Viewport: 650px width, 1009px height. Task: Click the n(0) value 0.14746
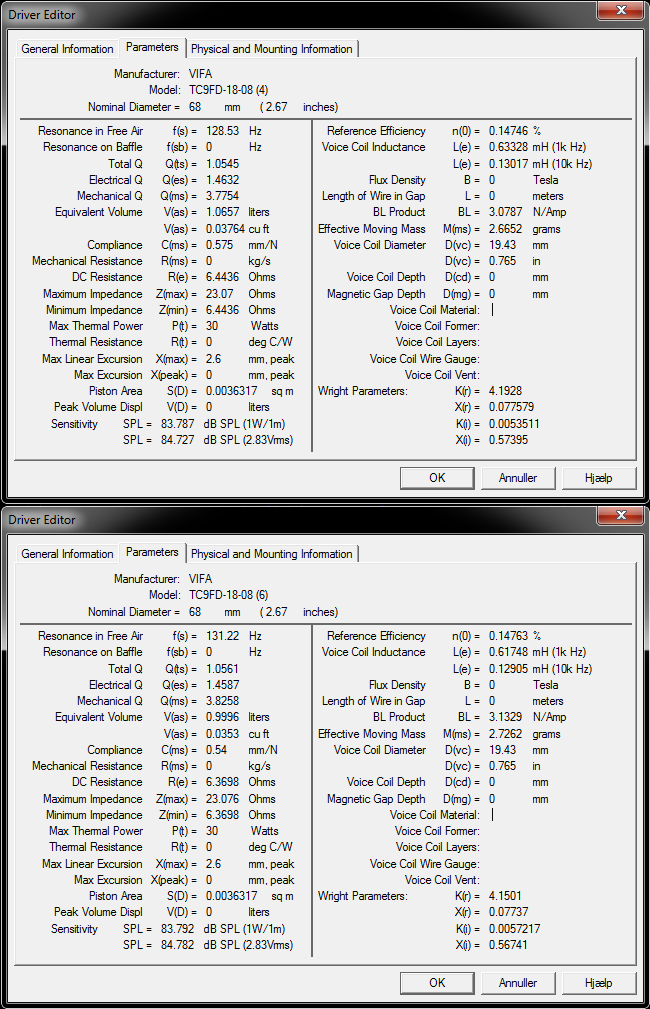(508, 131)
